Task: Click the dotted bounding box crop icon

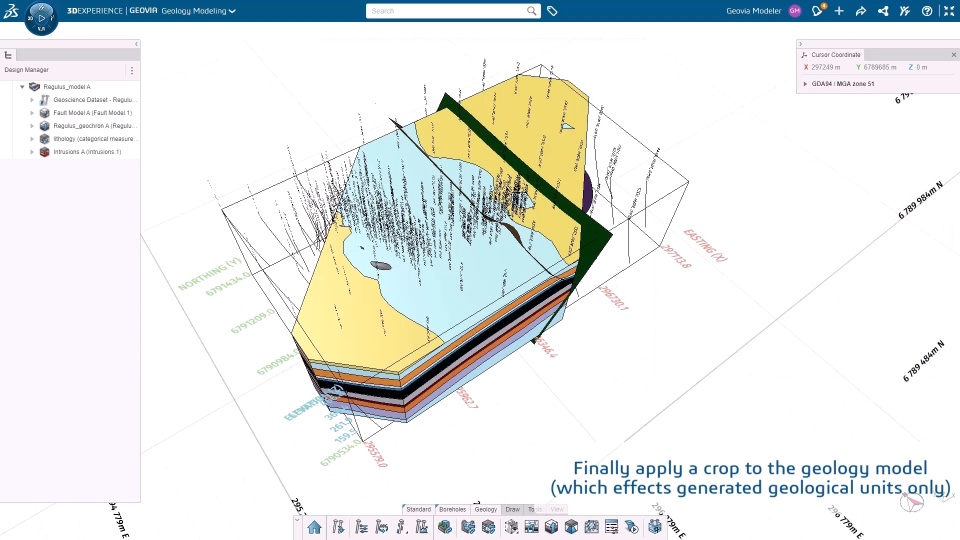Action: tap(511, 527)
